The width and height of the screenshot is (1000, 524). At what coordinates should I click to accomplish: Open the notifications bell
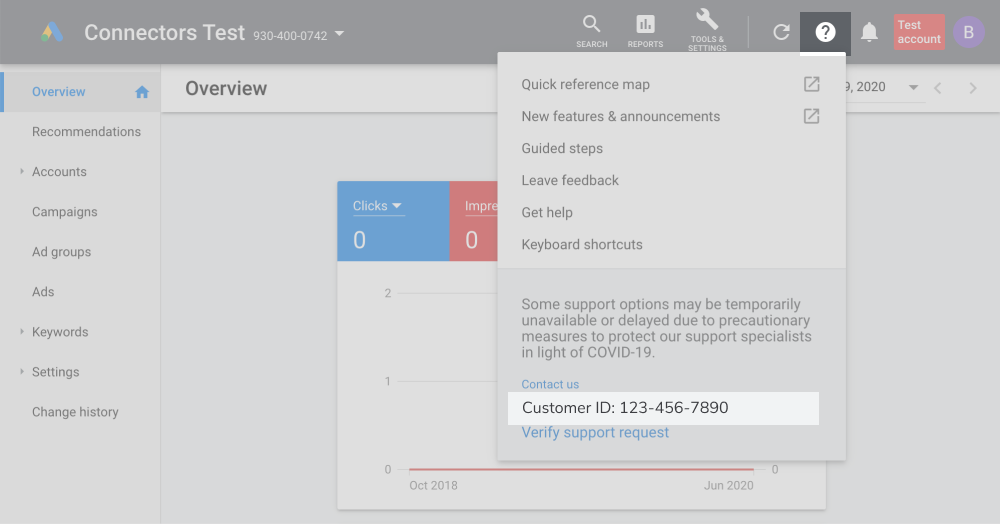(869, 32)
